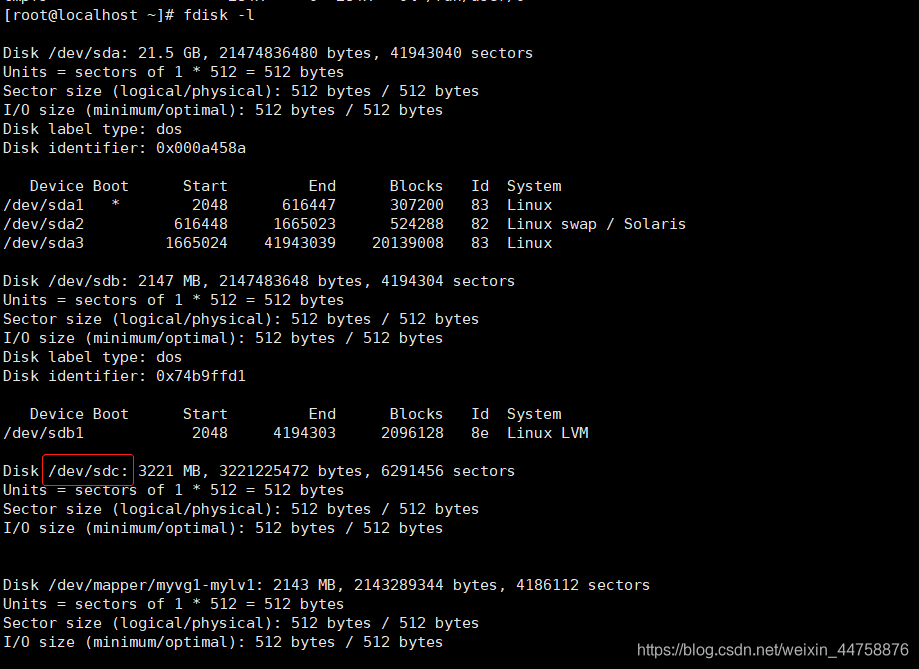Image resolution: width=919 pixels, height=669 pixels.
Task: Click the boot asterisk flag for sda1
Action: click(x=116, y=205)
